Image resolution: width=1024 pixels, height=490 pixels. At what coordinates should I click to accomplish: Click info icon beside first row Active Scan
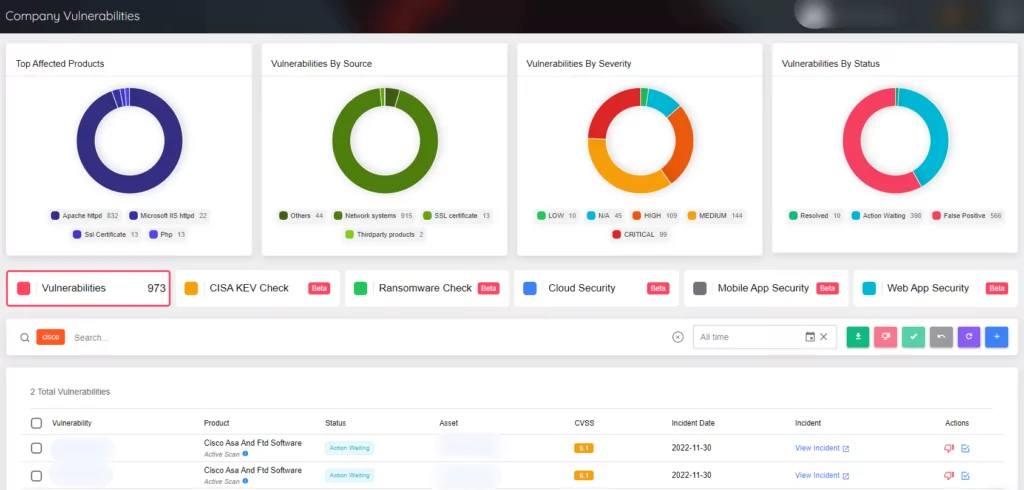[246, 453]
